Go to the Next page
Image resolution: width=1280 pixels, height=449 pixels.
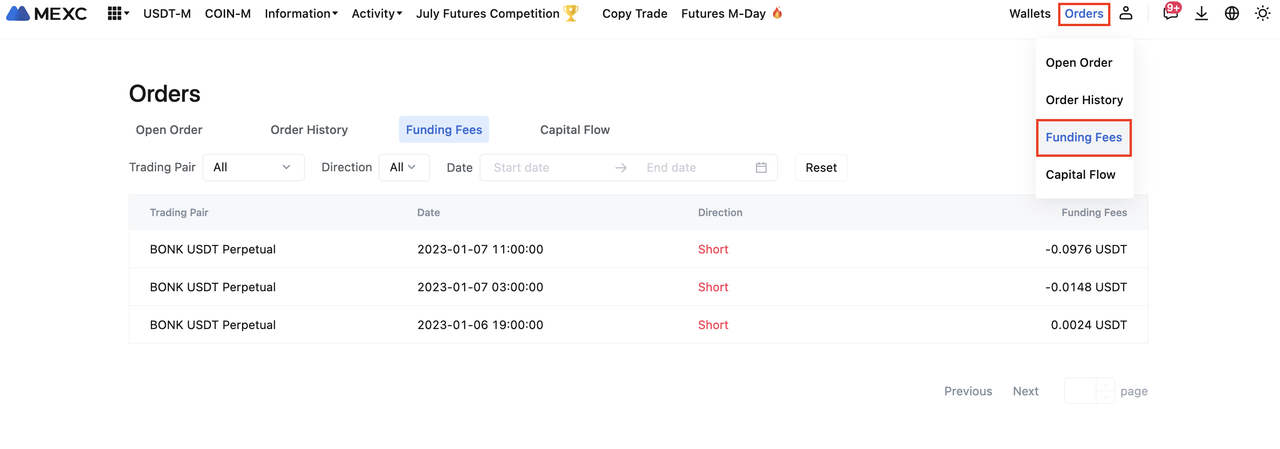(x=1025, y=391)
